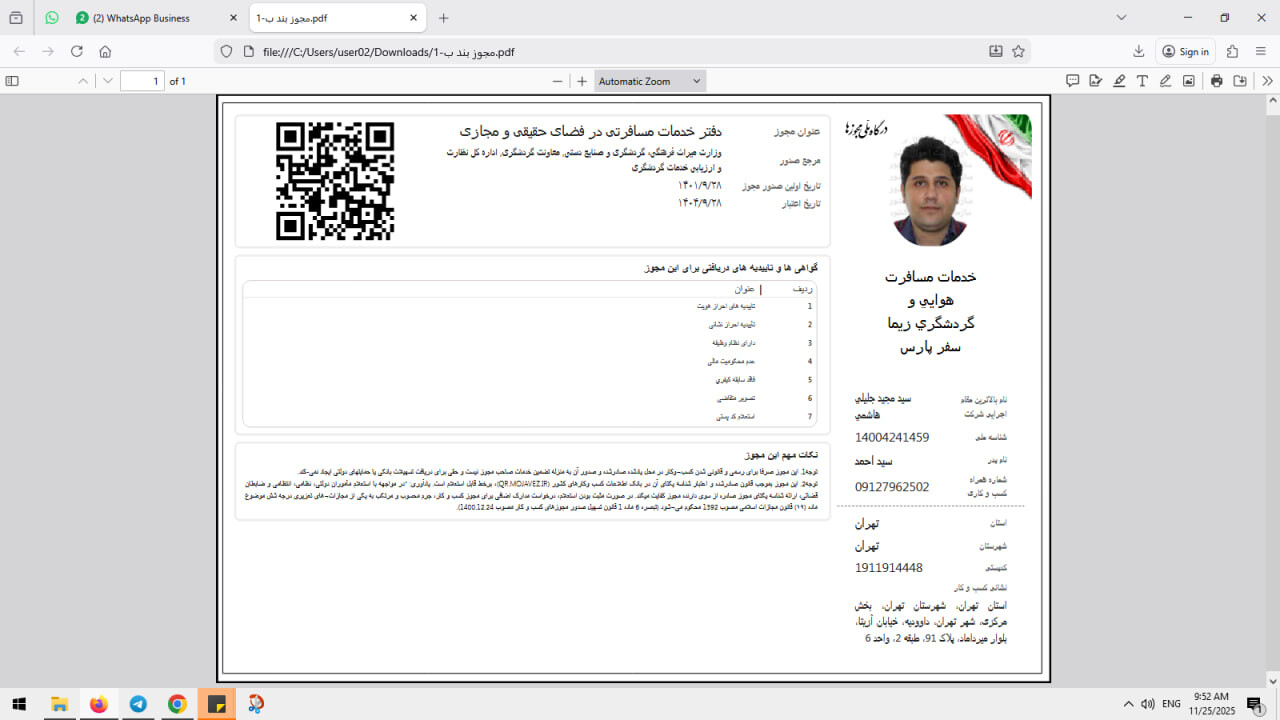Click the page number input field
Image resolution: width=1280 pixels, height=720 pixels.
(142, 81)
